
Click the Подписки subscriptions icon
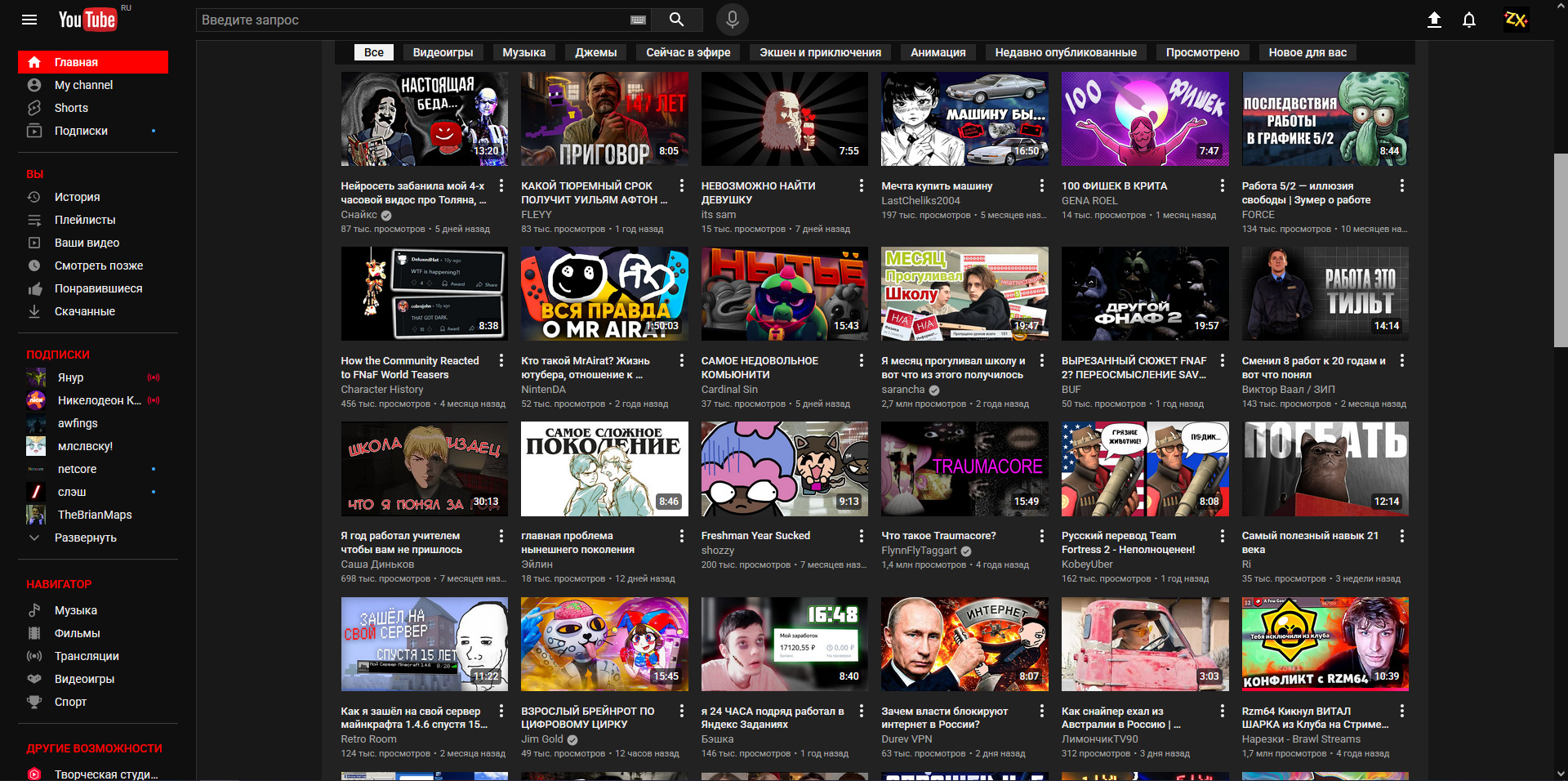point(34,131)
